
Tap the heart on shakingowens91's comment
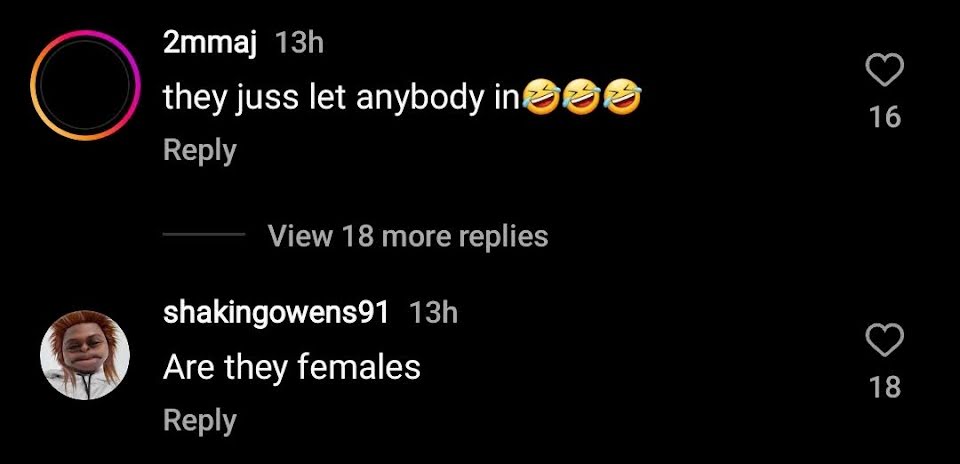pos(885,340)
